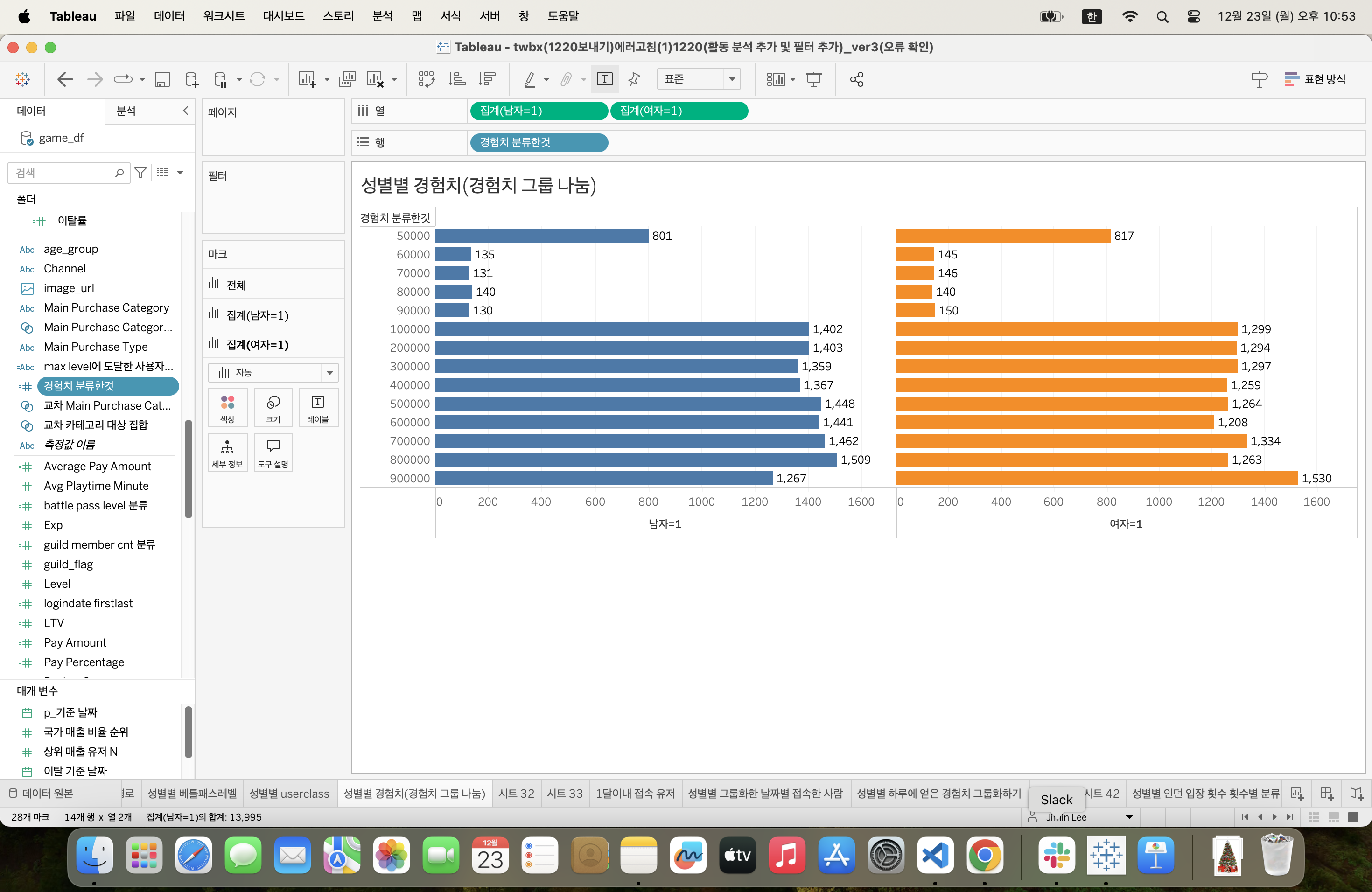Click the duplicate sheet icon
This screenshot has height=892, width=1372.
click(x=347, y=79)
